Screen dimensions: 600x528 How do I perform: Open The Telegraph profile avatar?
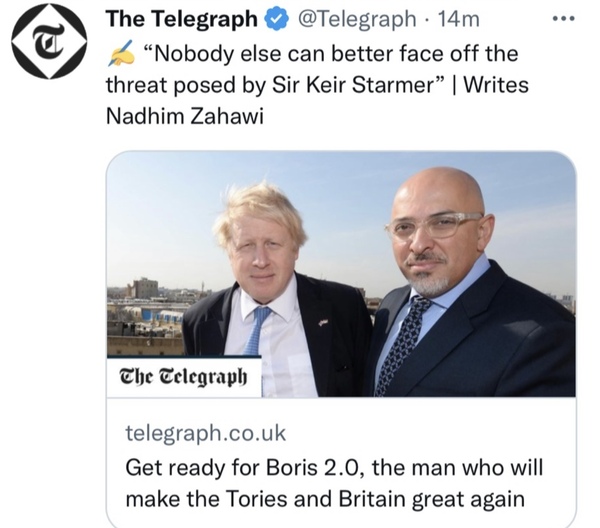point(49,41)
